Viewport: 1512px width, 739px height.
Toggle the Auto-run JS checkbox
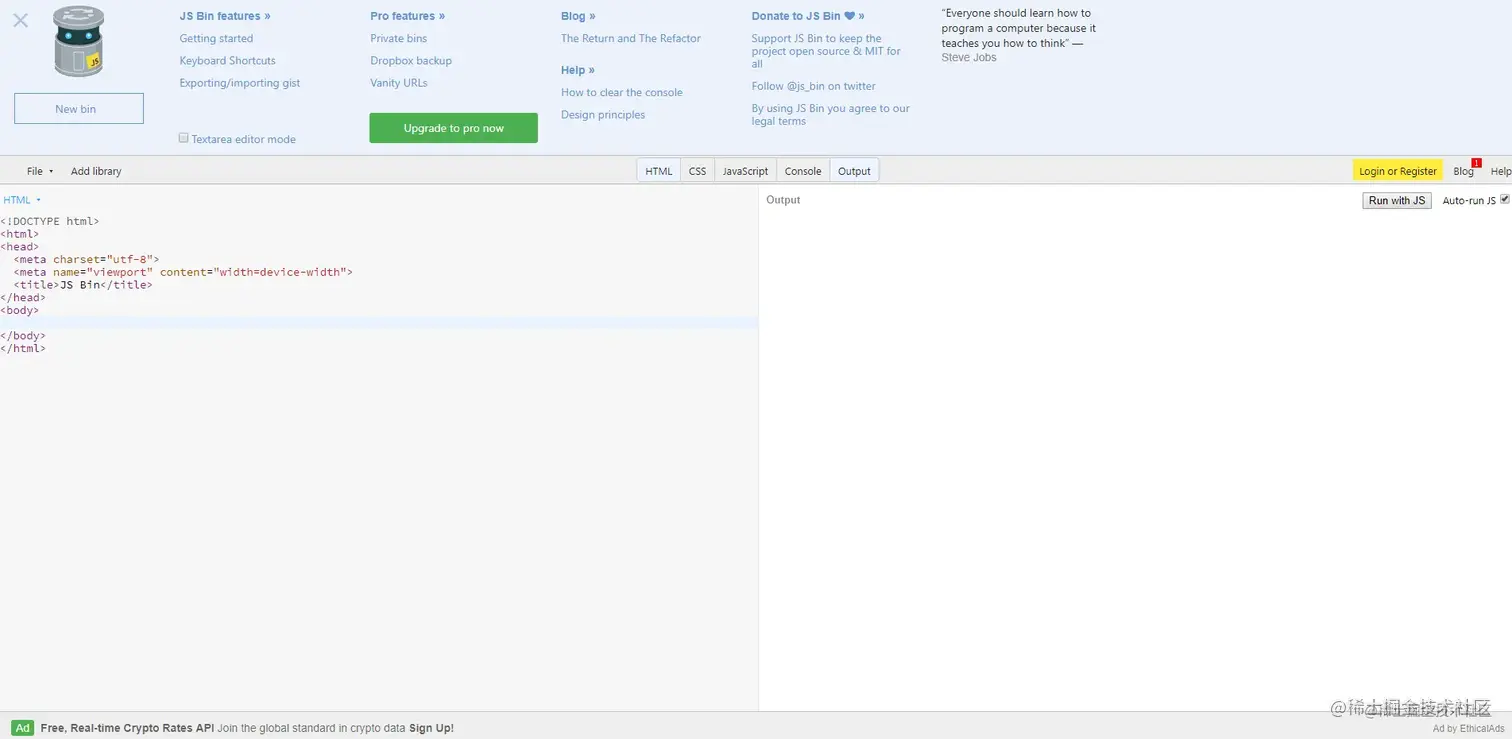coord(1504,199)
